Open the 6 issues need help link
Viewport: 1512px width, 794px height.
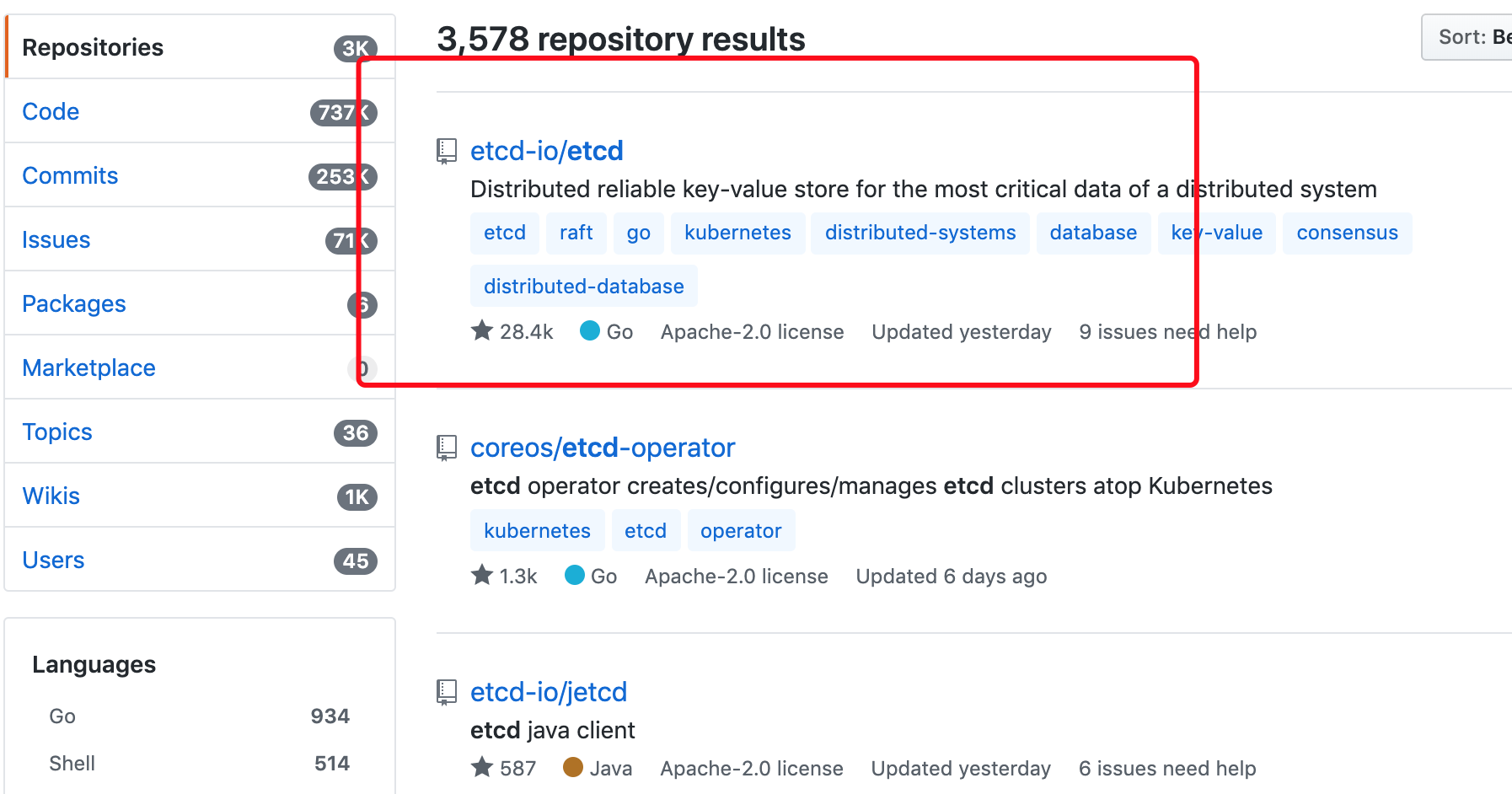click(x=1166, y=768)
